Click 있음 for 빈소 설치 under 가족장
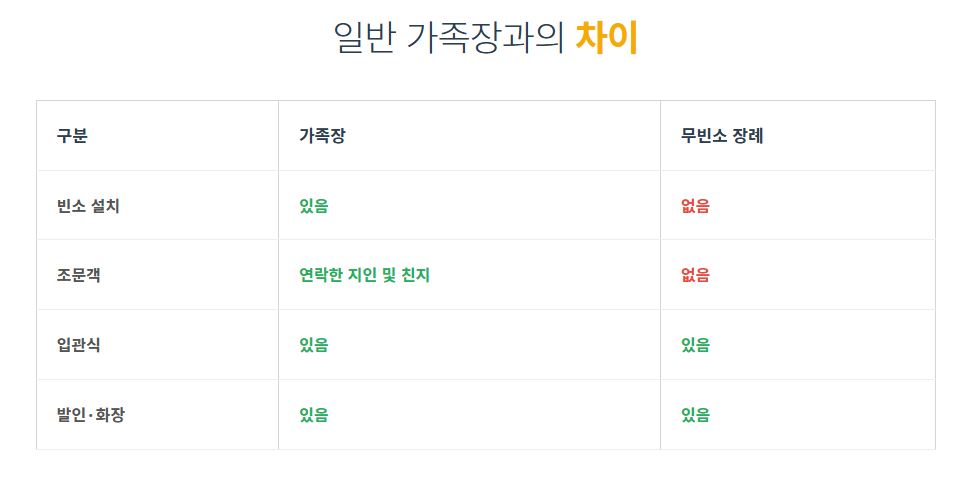The image size is (971, 492). [x=314, y=206]
